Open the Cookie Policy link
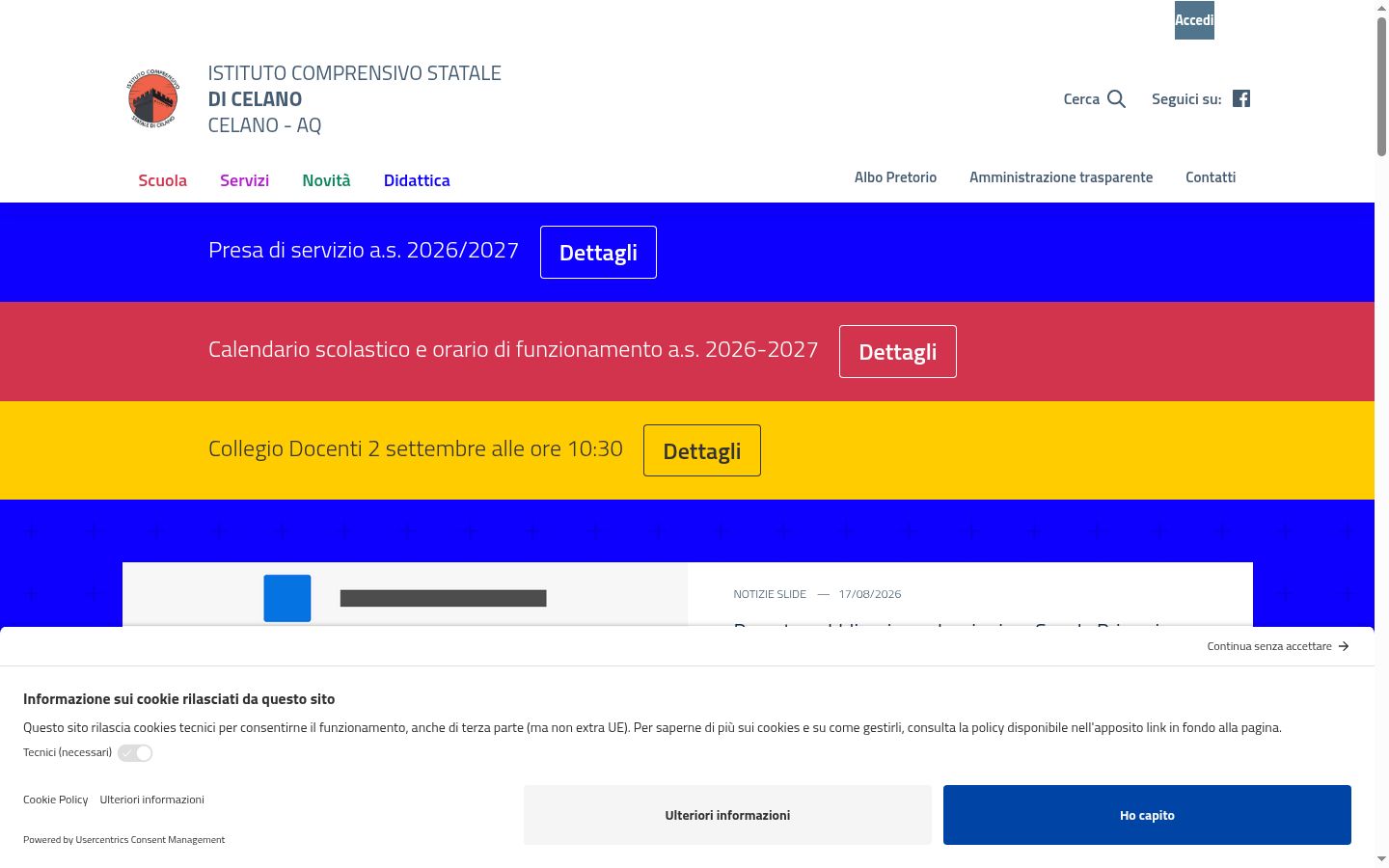Image resolution: width=1389 pixels, height=868 pixels. [55, 800]
